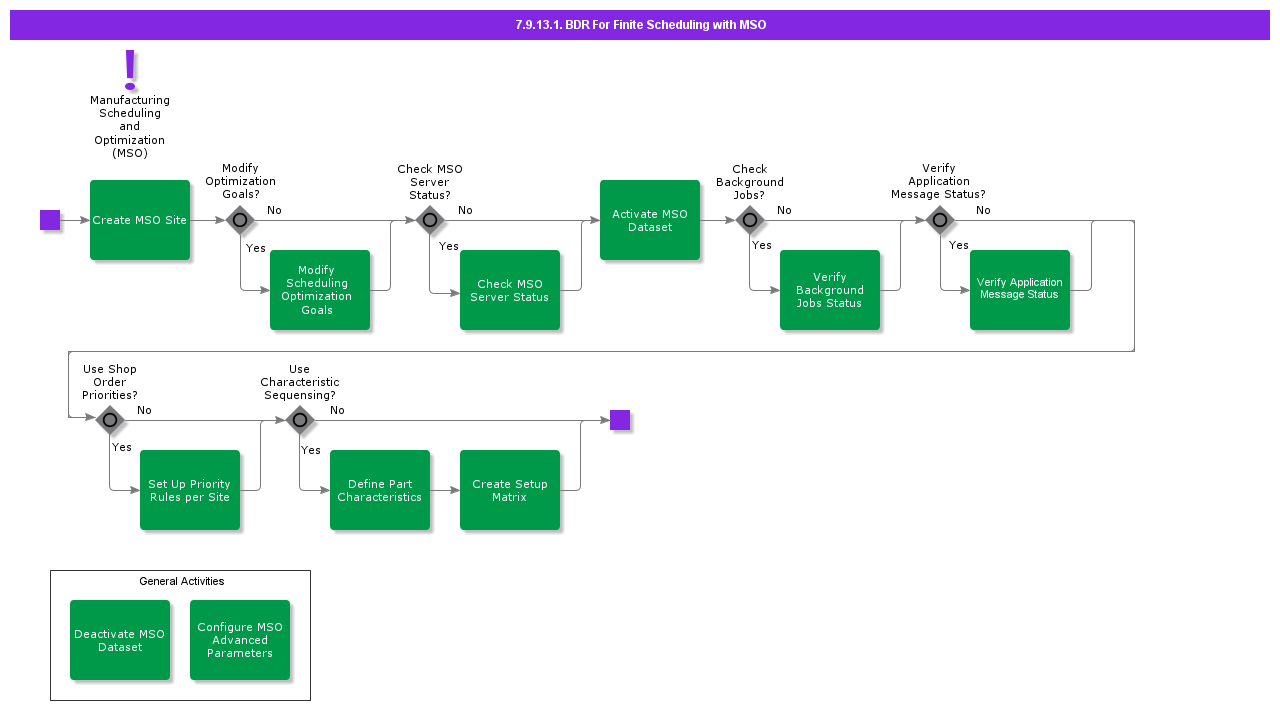This screenshot has height=710, width=1280.
Task: Toggle the Use Shop Order Priorities decision
Action: [x=110, y=420]
